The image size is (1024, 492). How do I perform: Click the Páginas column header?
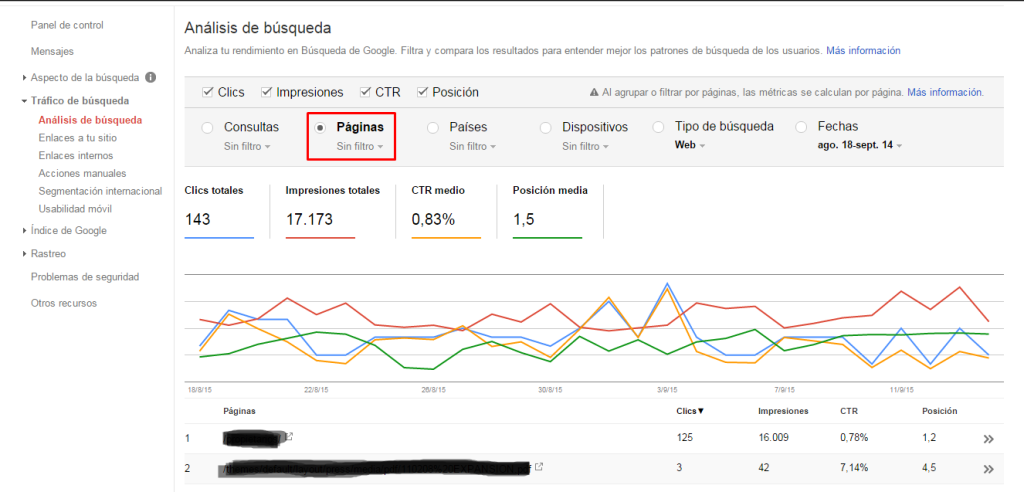[x=239, y=411]
